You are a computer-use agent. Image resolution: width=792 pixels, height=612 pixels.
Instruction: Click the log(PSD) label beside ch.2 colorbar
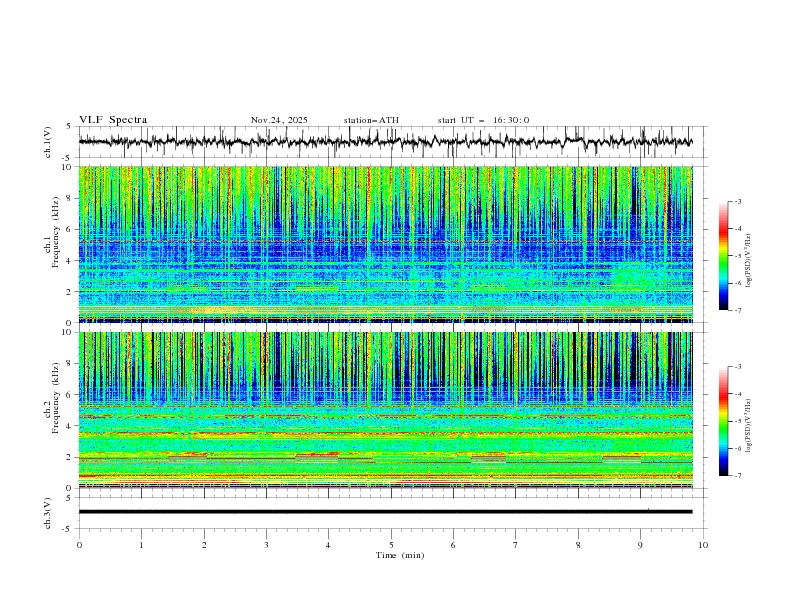pos(748,422)
